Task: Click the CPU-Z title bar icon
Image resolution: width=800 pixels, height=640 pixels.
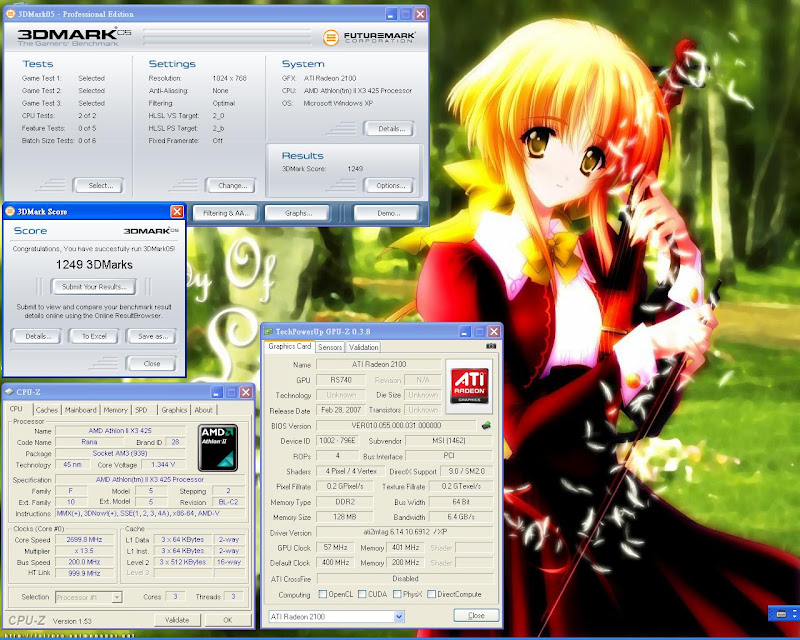Action: point(9,392)
